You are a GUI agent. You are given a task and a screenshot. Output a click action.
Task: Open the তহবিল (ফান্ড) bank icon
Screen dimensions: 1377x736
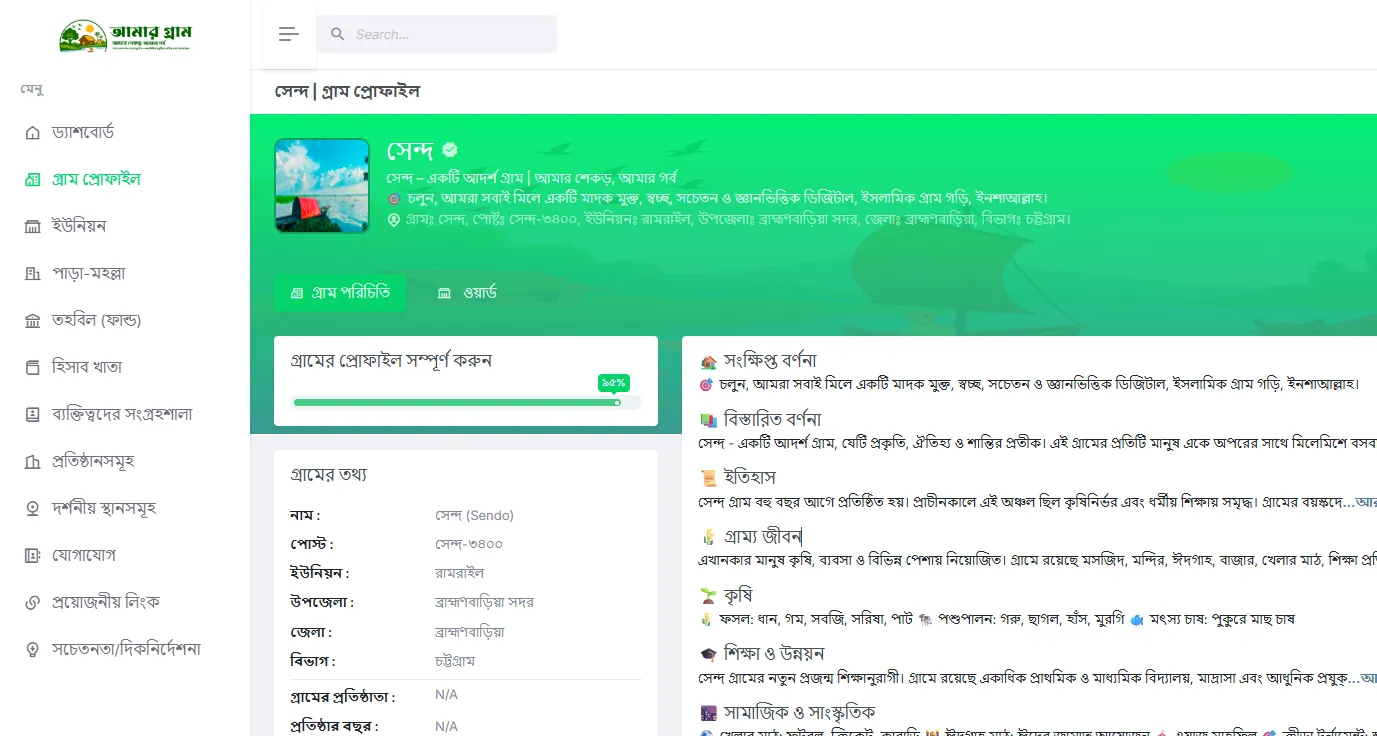point(32,321)
